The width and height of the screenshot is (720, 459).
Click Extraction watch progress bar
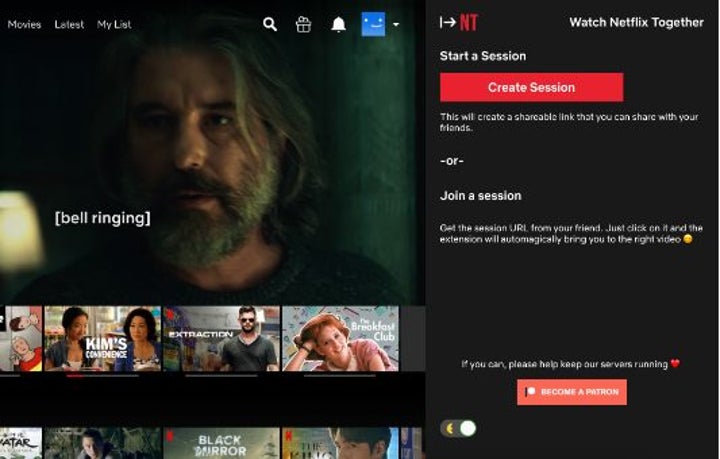point(221,375)
